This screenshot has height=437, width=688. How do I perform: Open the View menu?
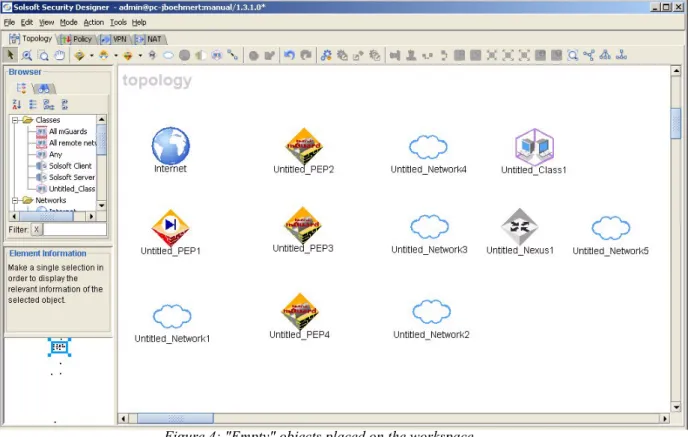point(46,22)
